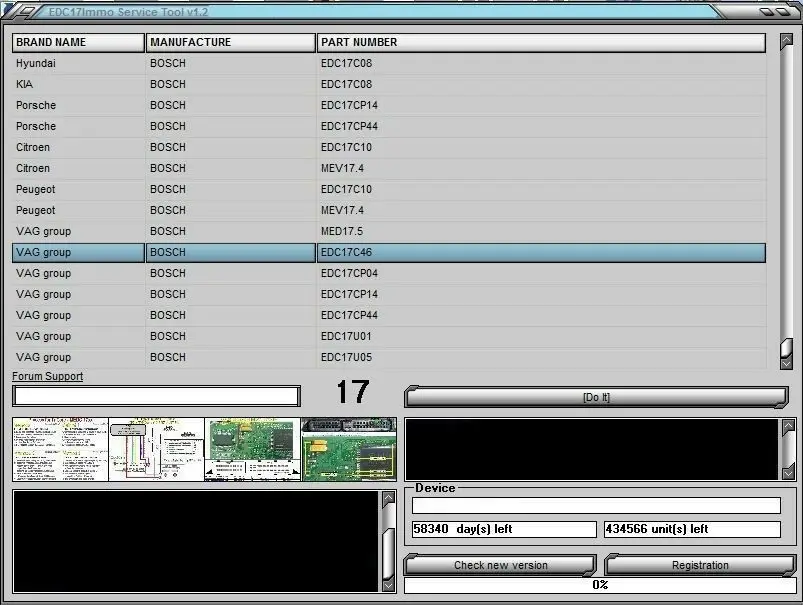Select the Hyundai row

389,64
